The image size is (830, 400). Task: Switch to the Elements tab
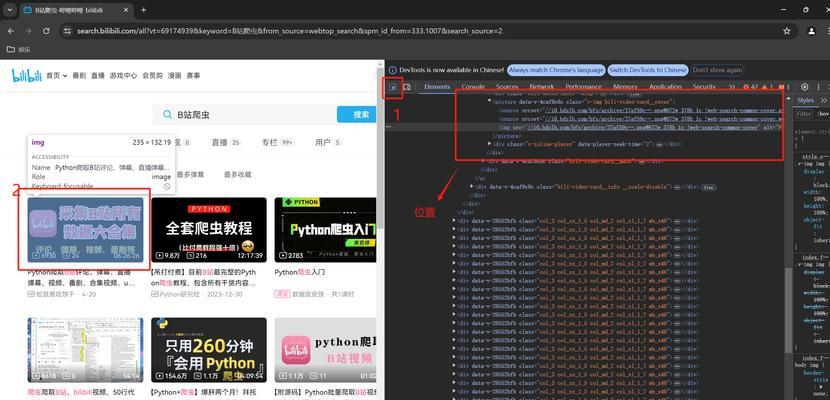coord(437,87)
